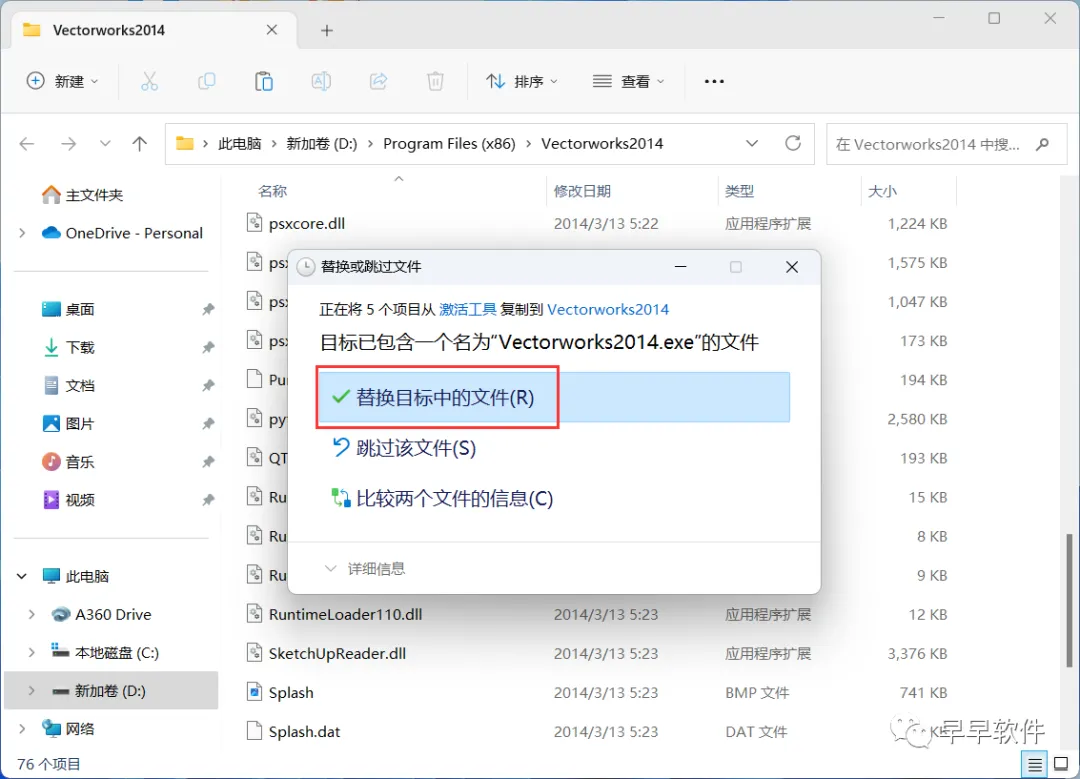Viewport: 1080px width, 779px height.
Task: Expand the 新加卷 (D:) node
Action: (x=32, y=691)
